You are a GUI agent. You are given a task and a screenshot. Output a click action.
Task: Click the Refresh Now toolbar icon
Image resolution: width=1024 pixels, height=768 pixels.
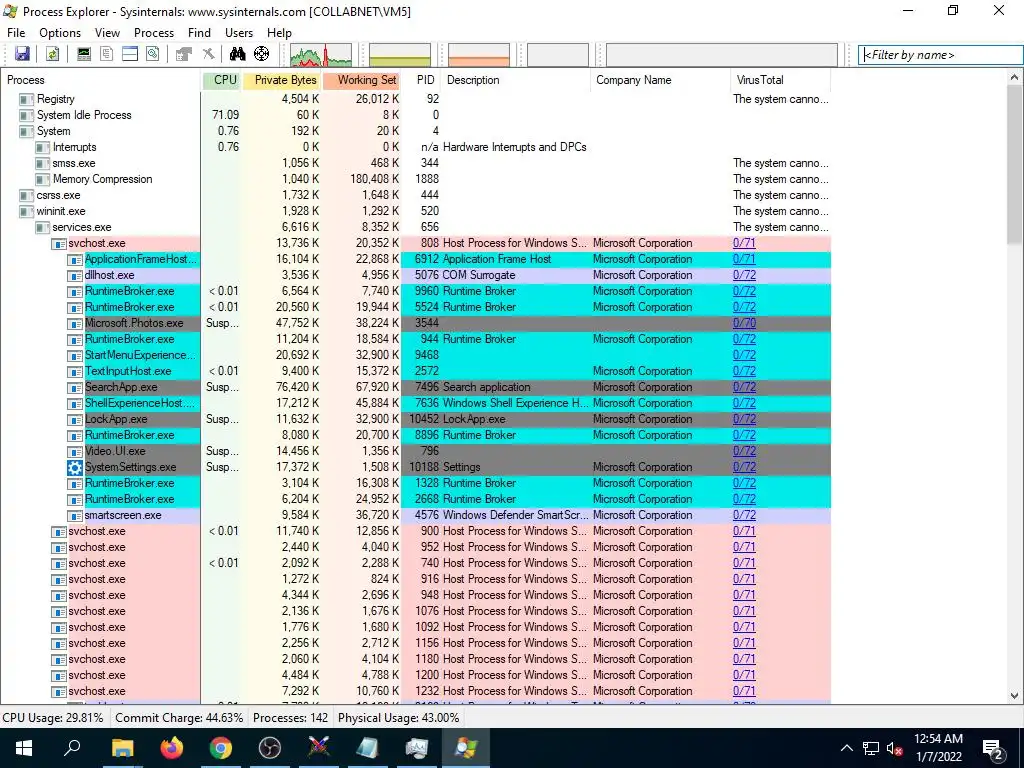pyautogui.click(x=52, y=54)
